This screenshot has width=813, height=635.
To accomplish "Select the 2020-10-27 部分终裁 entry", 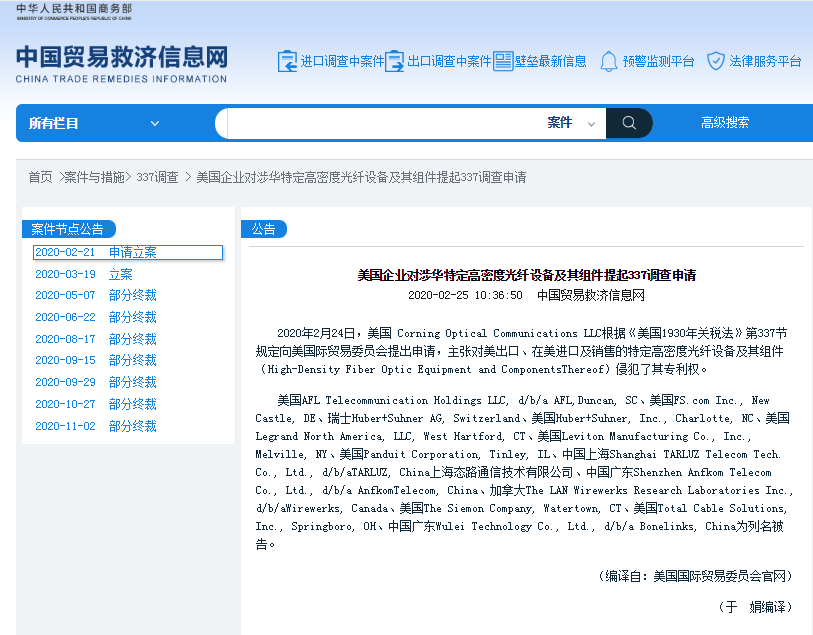I will tap(96, 404).
